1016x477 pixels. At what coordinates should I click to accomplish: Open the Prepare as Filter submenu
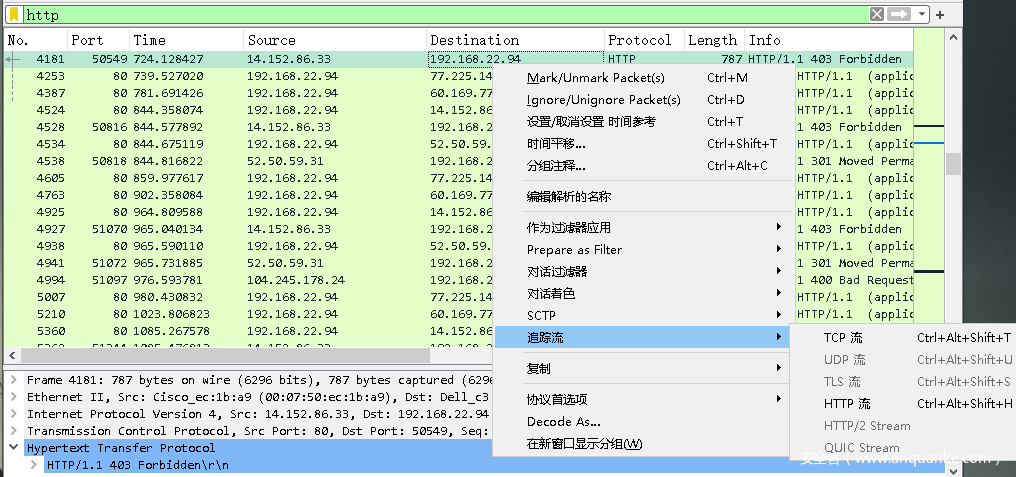coord(574,250)
